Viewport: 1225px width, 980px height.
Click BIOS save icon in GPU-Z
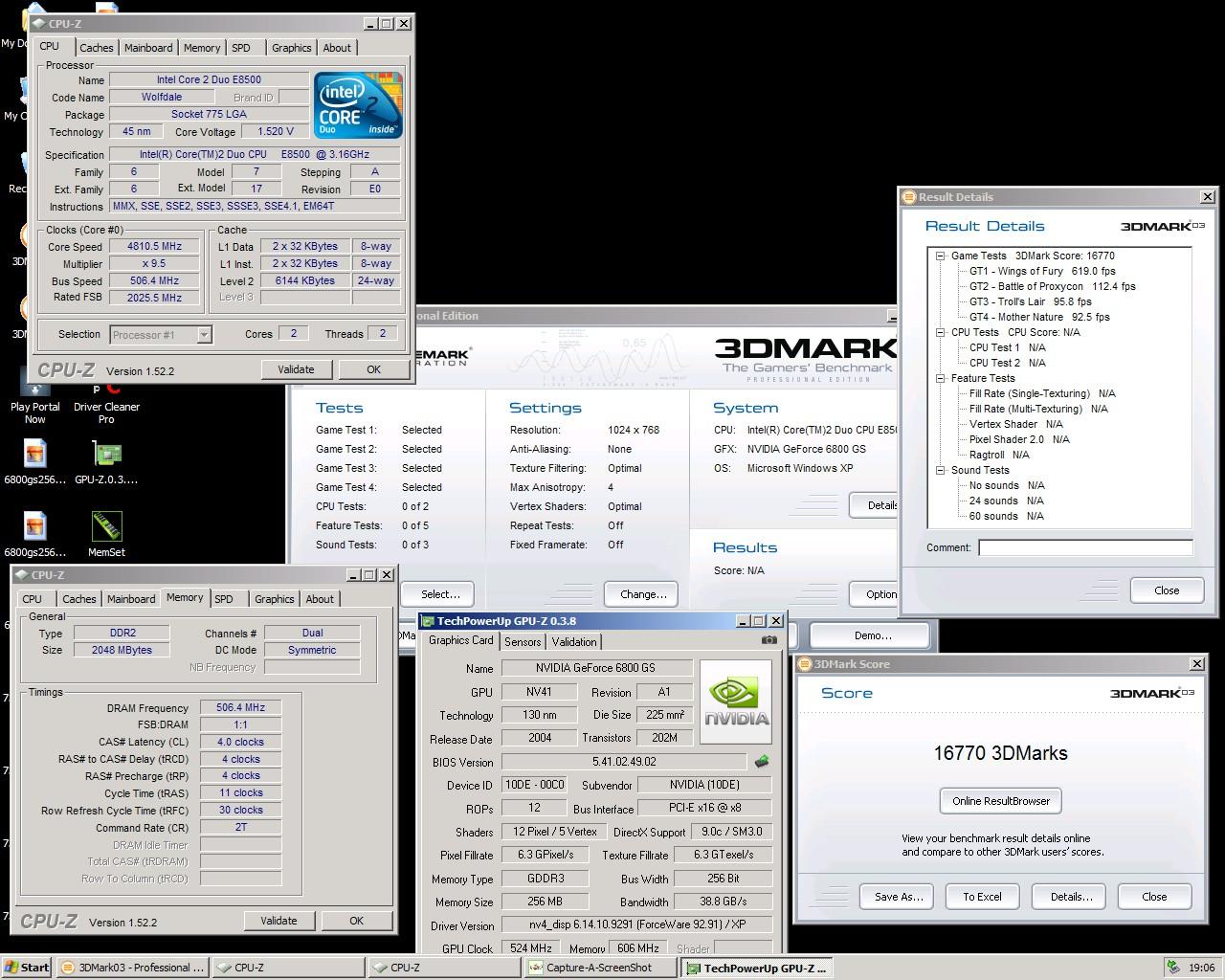click(x=762, y=762)
